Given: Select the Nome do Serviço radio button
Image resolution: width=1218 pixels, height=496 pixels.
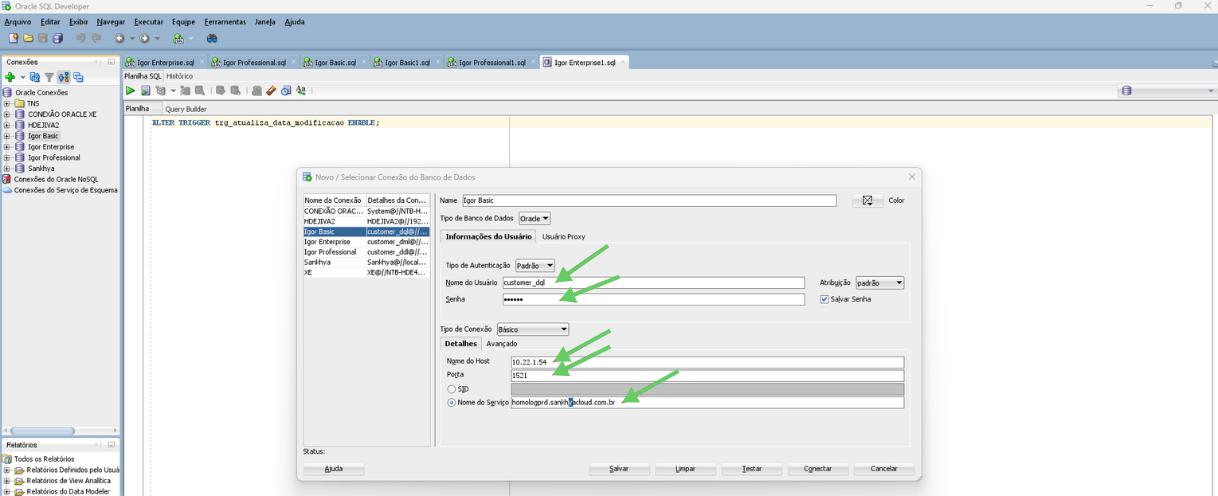Looking at the screenshot, I should point(452,402).
